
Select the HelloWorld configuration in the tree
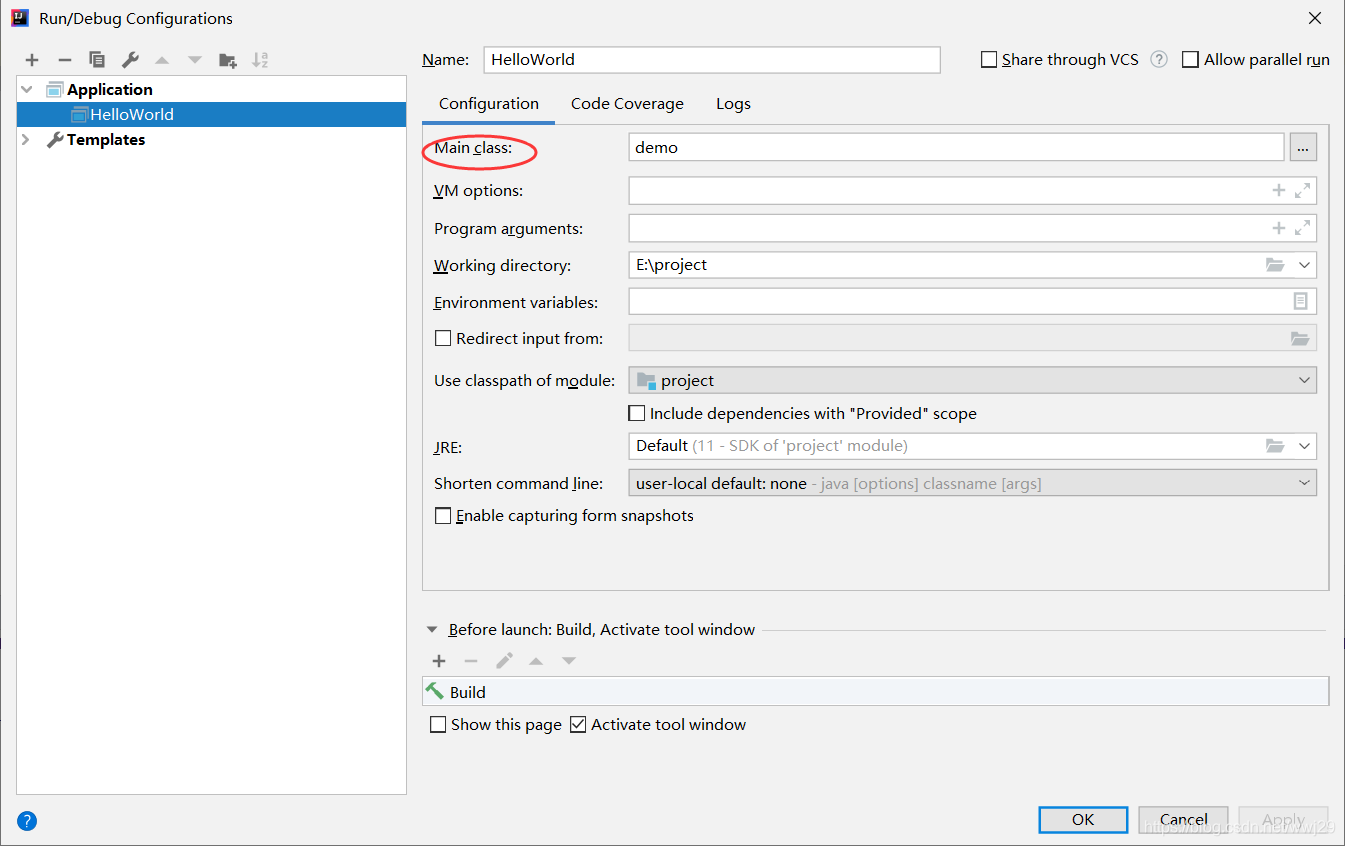pos(211,114)
